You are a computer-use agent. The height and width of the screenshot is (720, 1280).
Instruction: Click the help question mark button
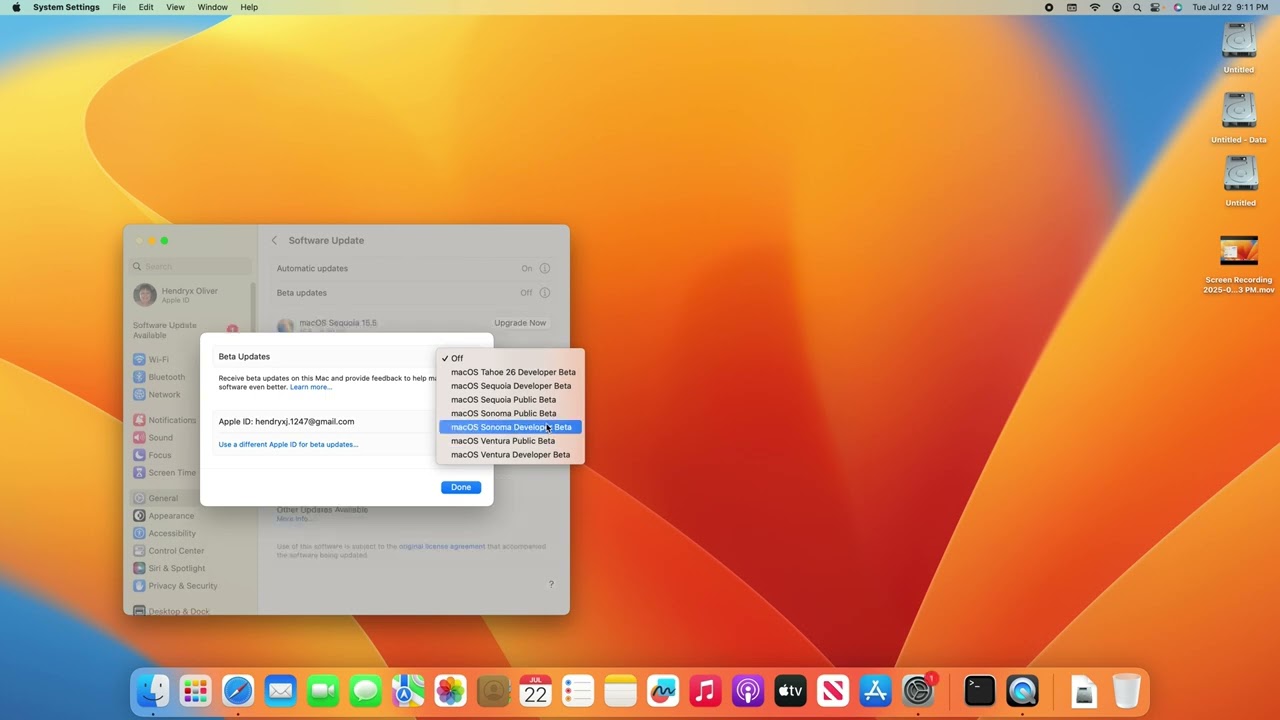[x=551, y=584]
